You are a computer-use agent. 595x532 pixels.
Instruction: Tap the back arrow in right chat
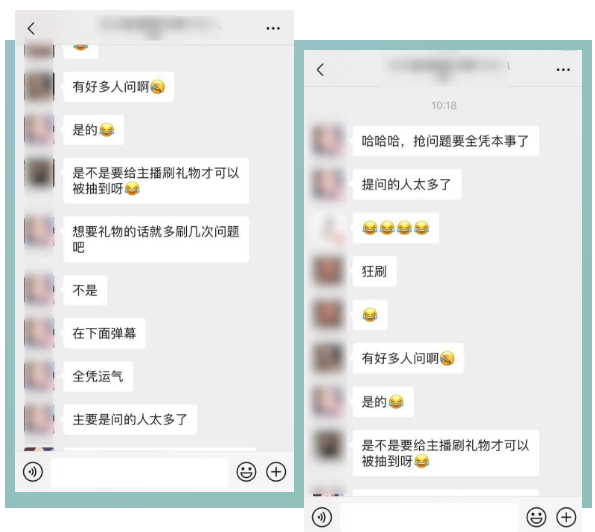320,70
